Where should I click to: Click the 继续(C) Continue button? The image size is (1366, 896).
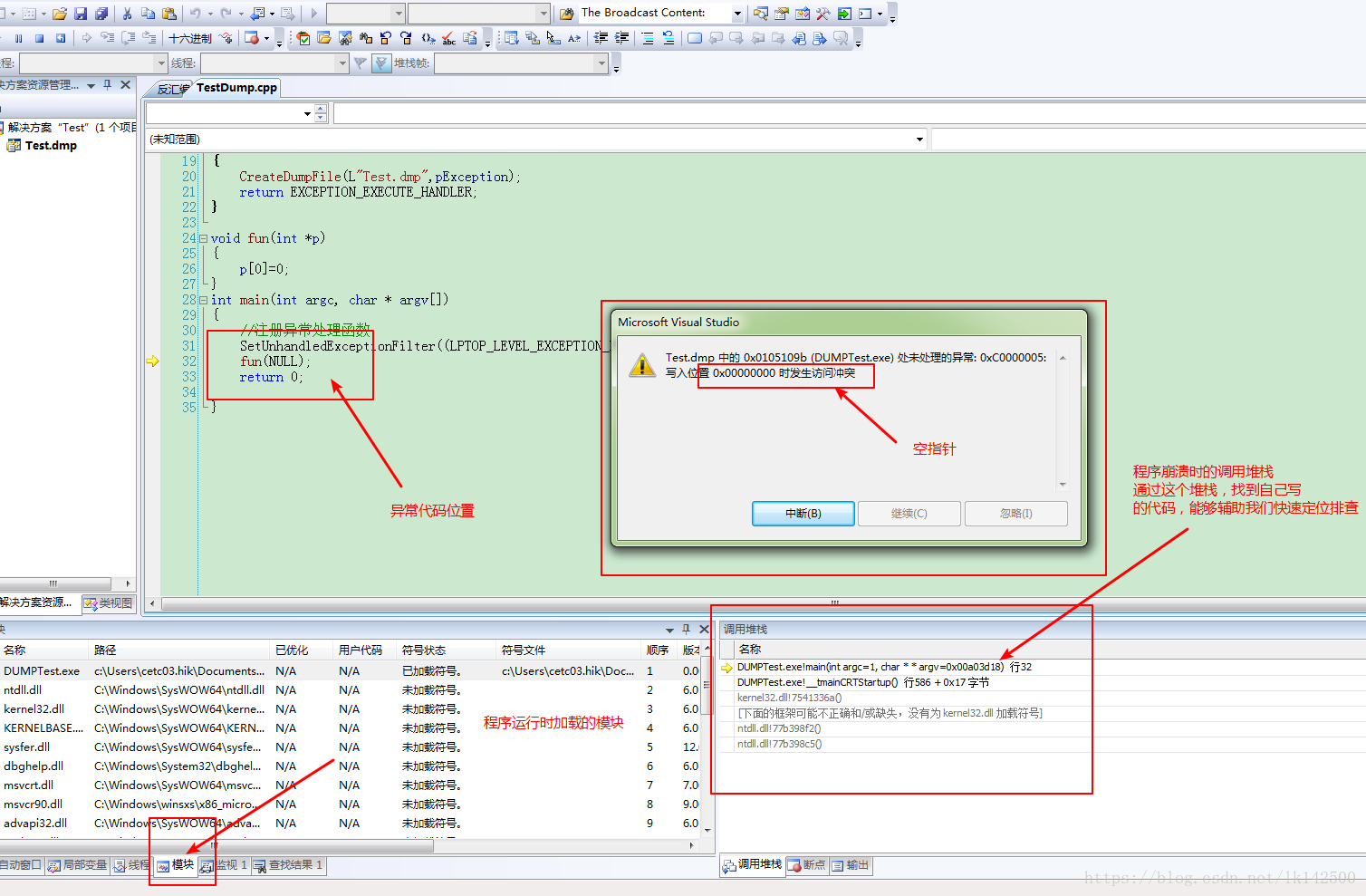coord(909,514)
